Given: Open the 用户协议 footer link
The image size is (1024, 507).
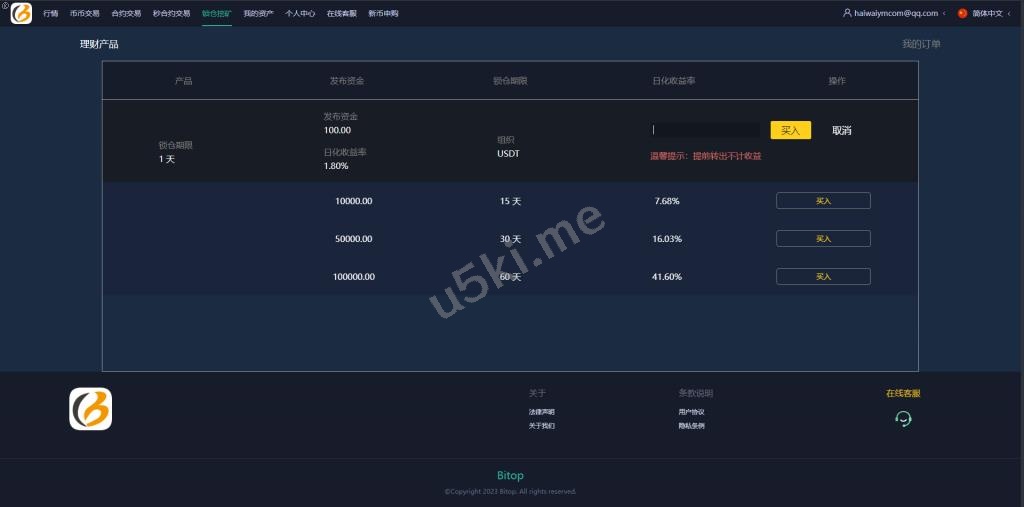Looking at the screenshot, I should click(x=691, y=412).
